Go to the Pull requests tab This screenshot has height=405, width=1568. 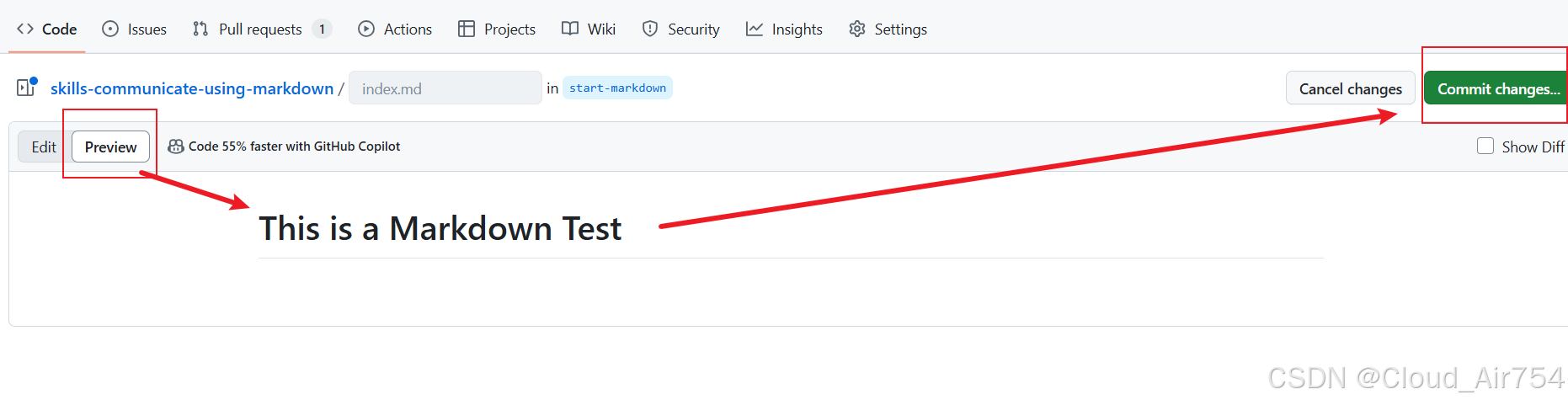click(x=262, y=29)
